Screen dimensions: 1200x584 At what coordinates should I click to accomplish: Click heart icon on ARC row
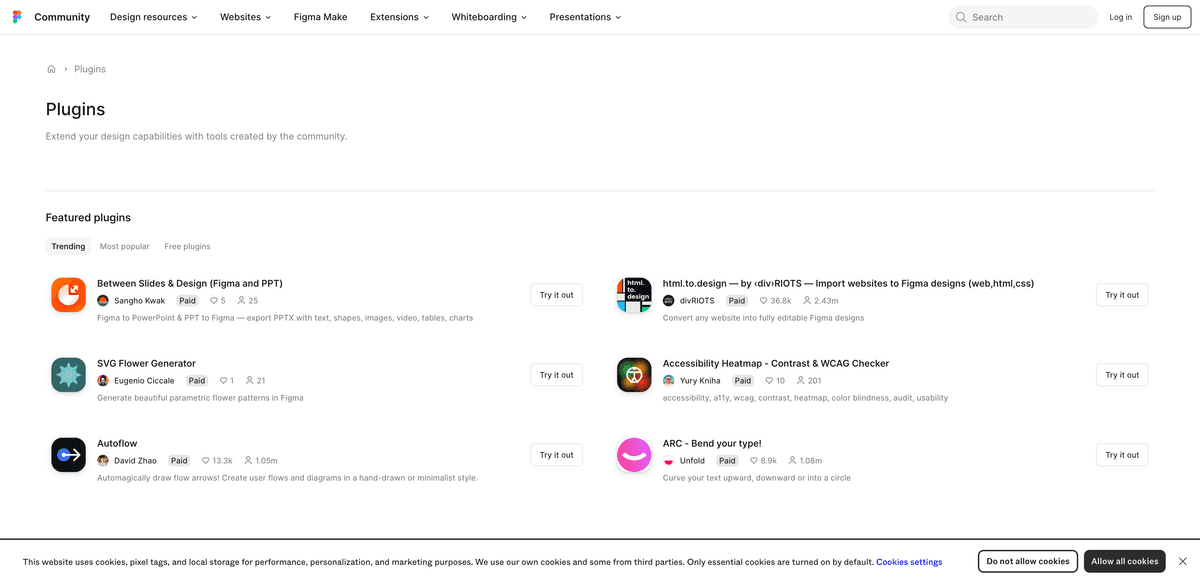coord(754,461)
